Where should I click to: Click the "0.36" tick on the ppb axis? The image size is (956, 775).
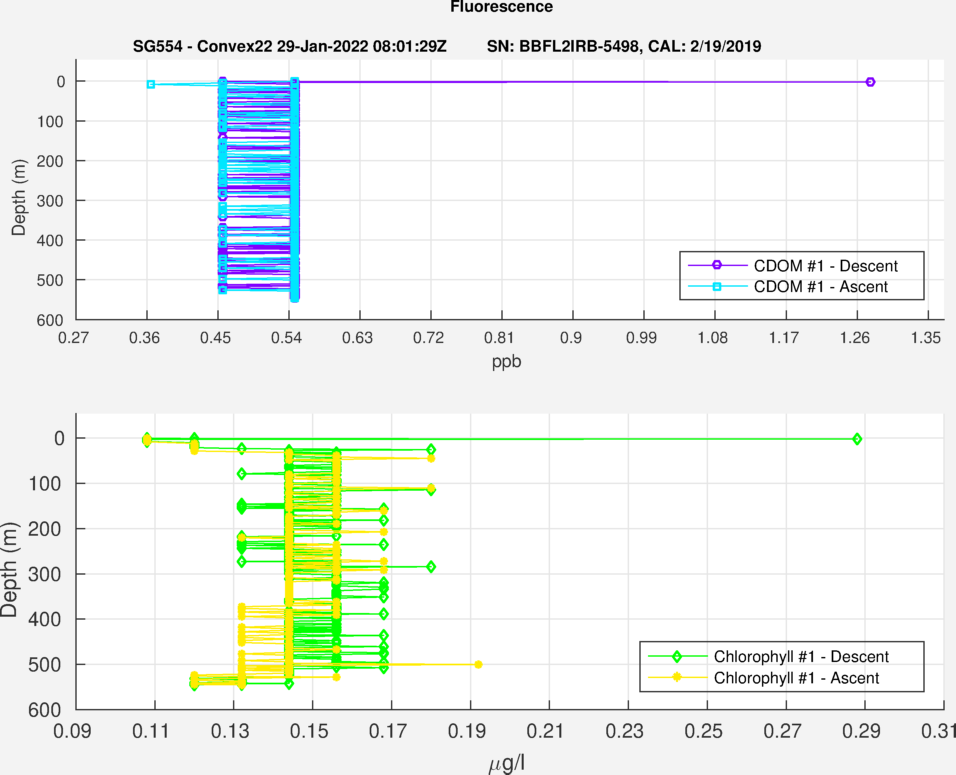[x=144, y=338]
